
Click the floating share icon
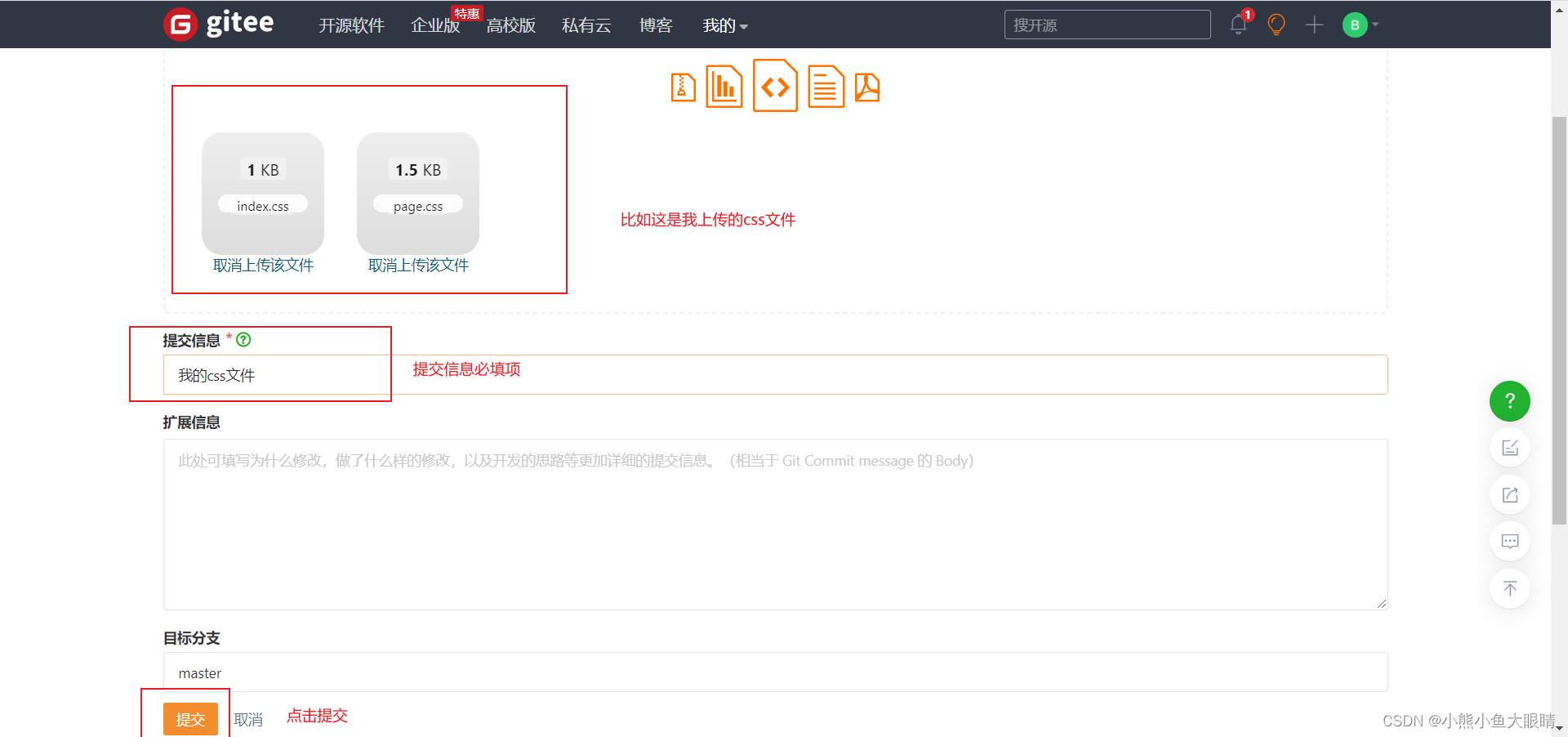click(x=1509, y=494)
